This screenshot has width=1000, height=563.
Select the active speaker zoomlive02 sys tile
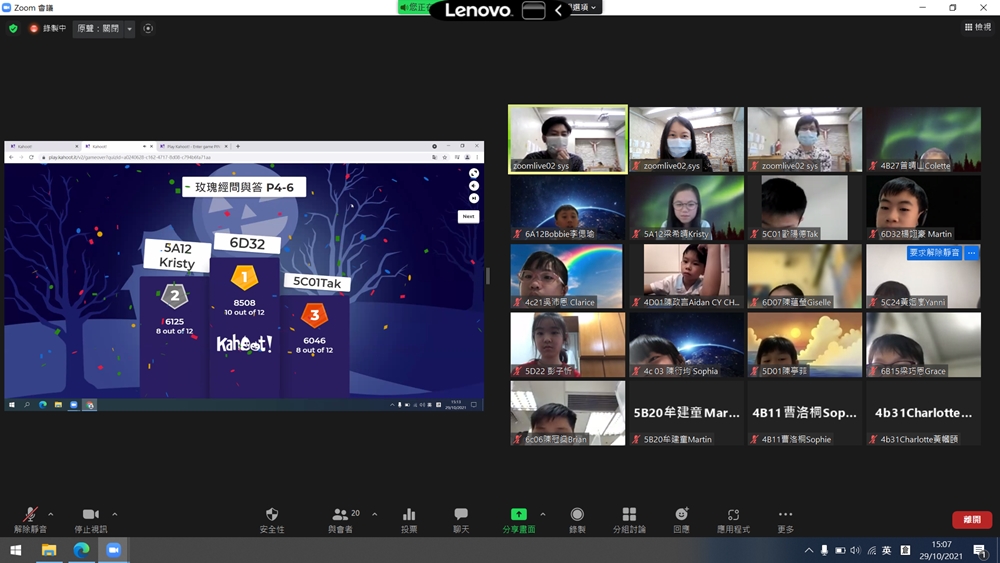coord(568,139)
